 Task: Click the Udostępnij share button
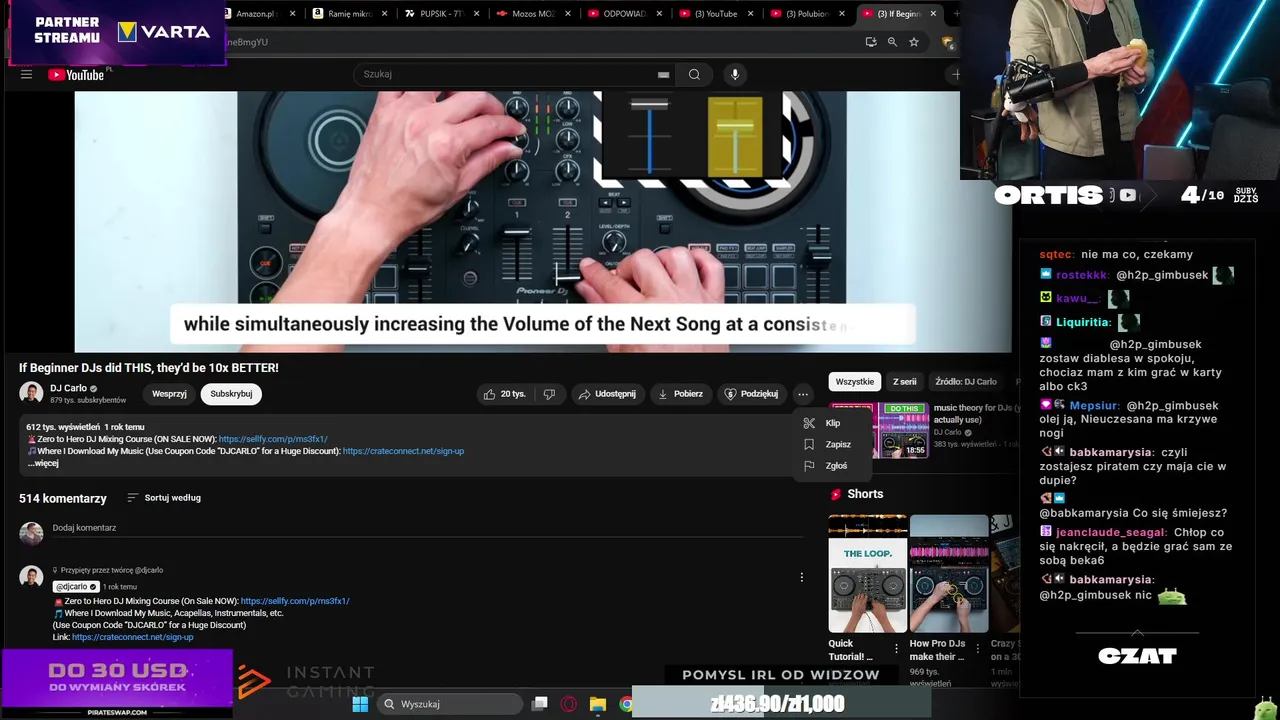tap(607, 394)
